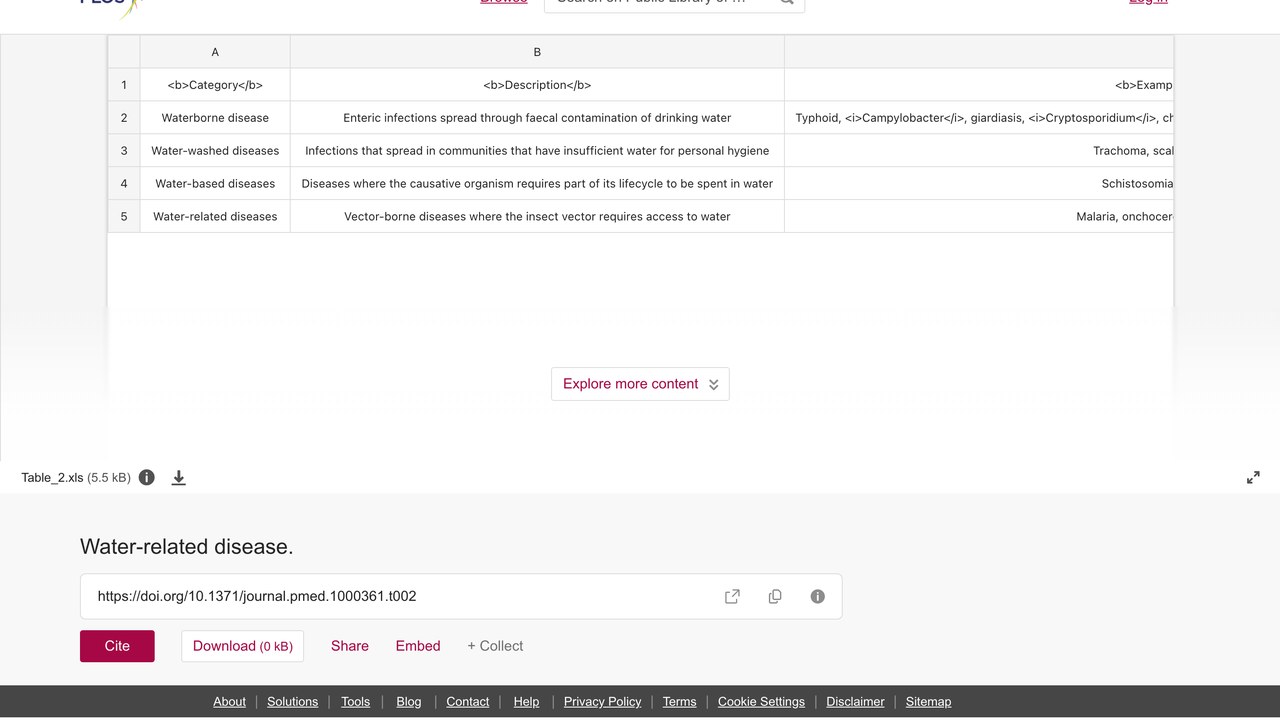Show DOI information icon
Viewport: 1280px width, 720px height.
[x=818, y=596]
